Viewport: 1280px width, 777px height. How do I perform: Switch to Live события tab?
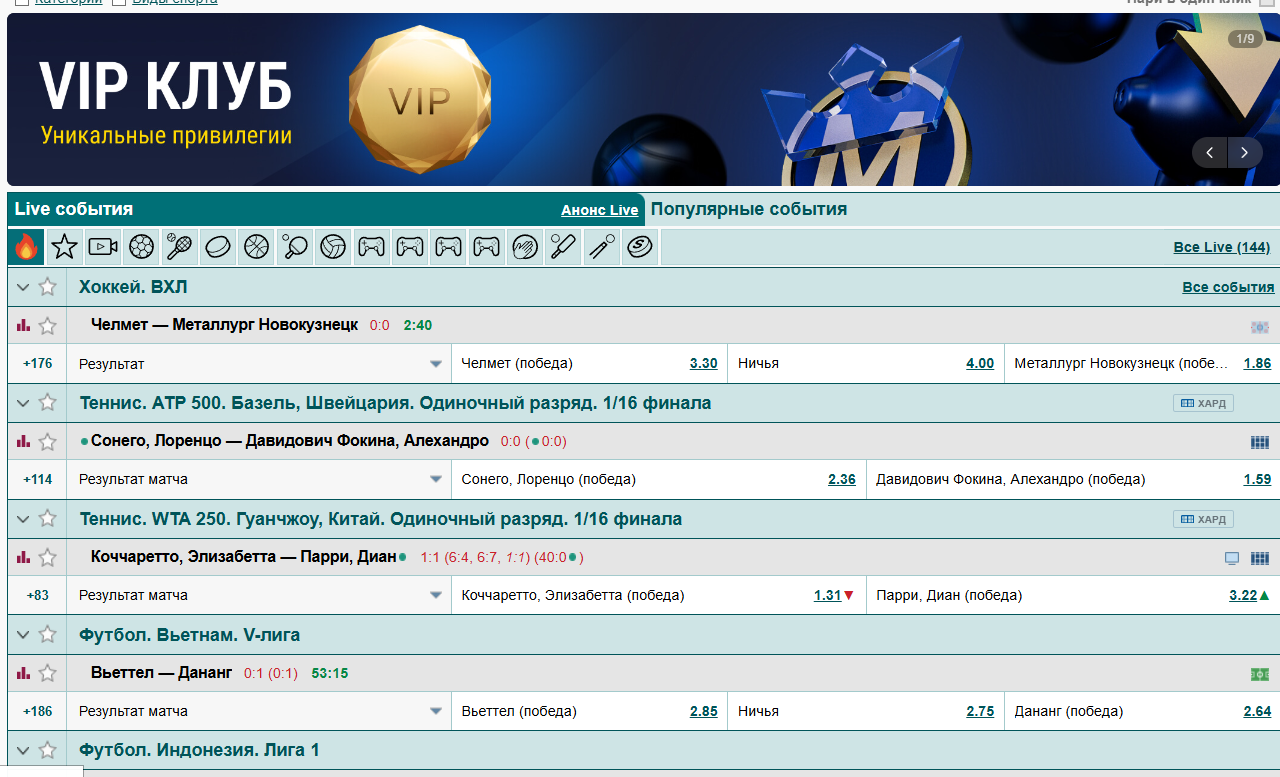click(x=74, y=209)
